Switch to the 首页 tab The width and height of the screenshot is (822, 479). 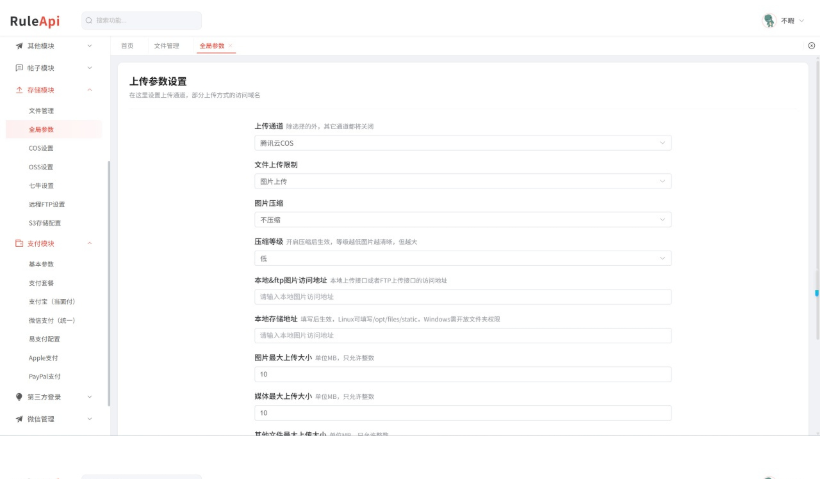(x=127, y=46)
